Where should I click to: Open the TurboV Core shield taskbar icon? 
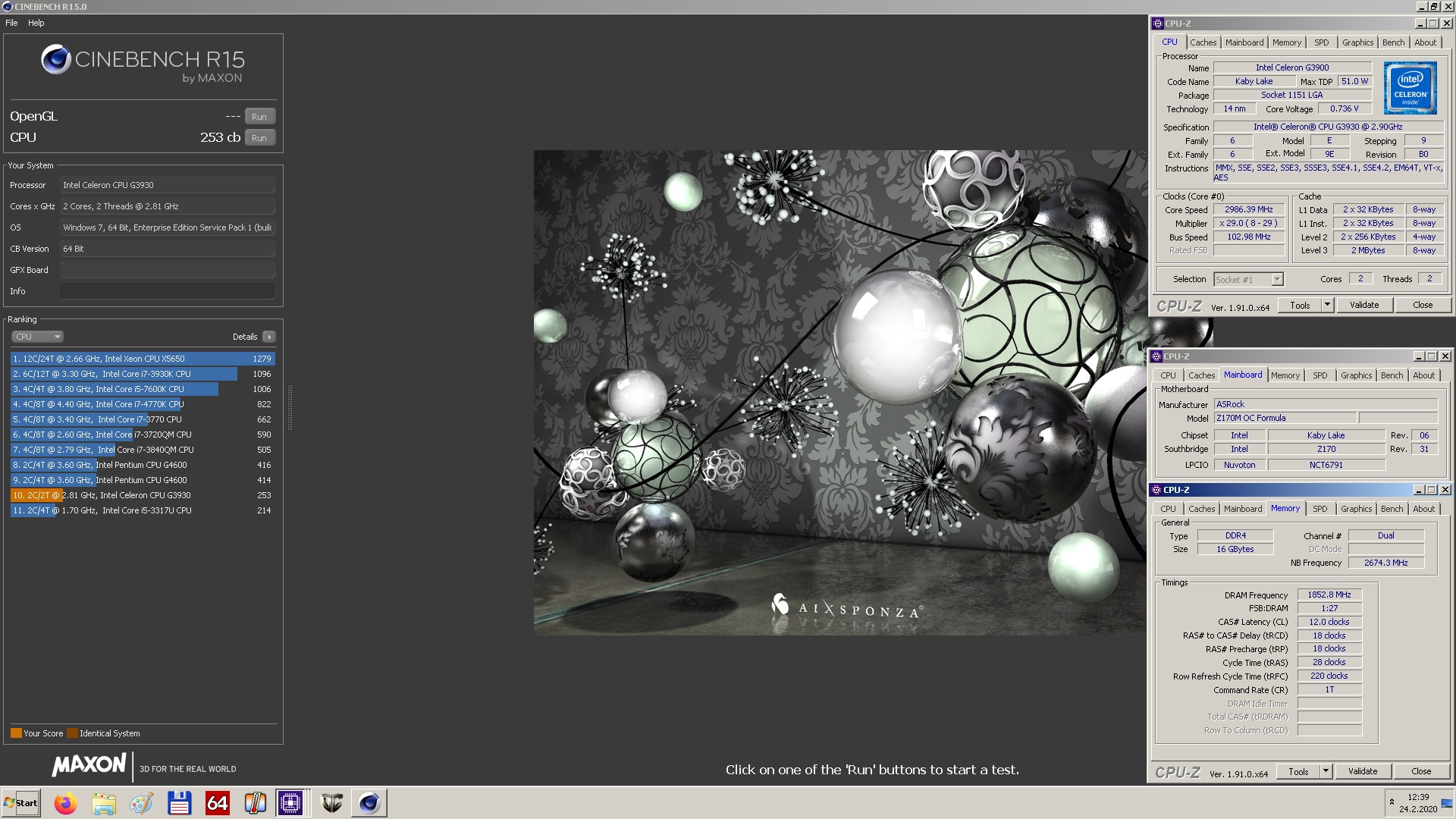click(331, 803)
